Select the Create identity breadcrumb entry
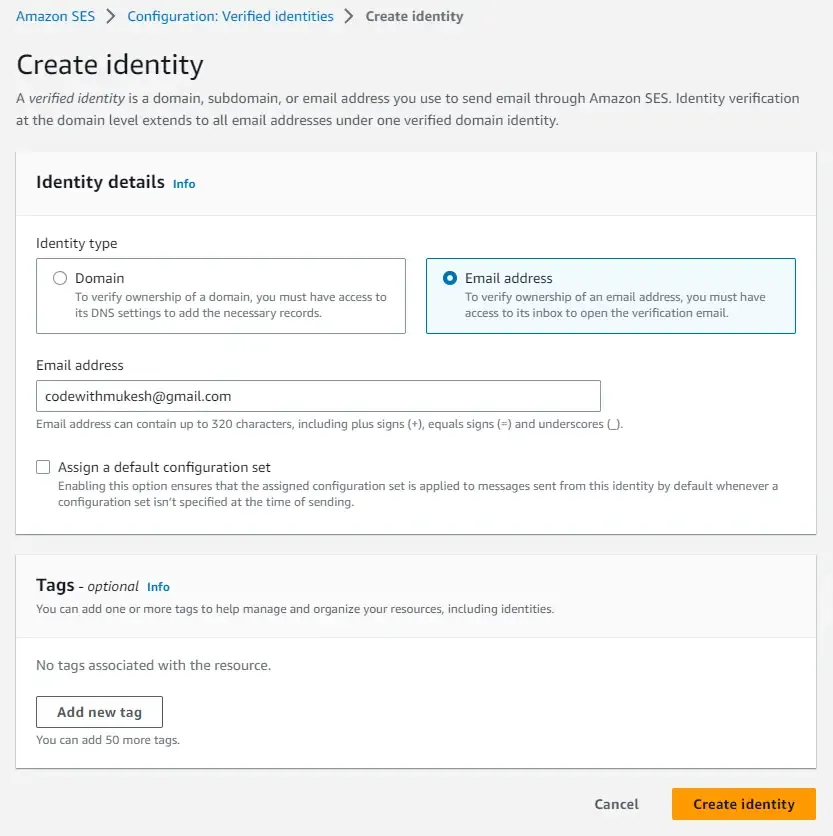 pos(414,16)
